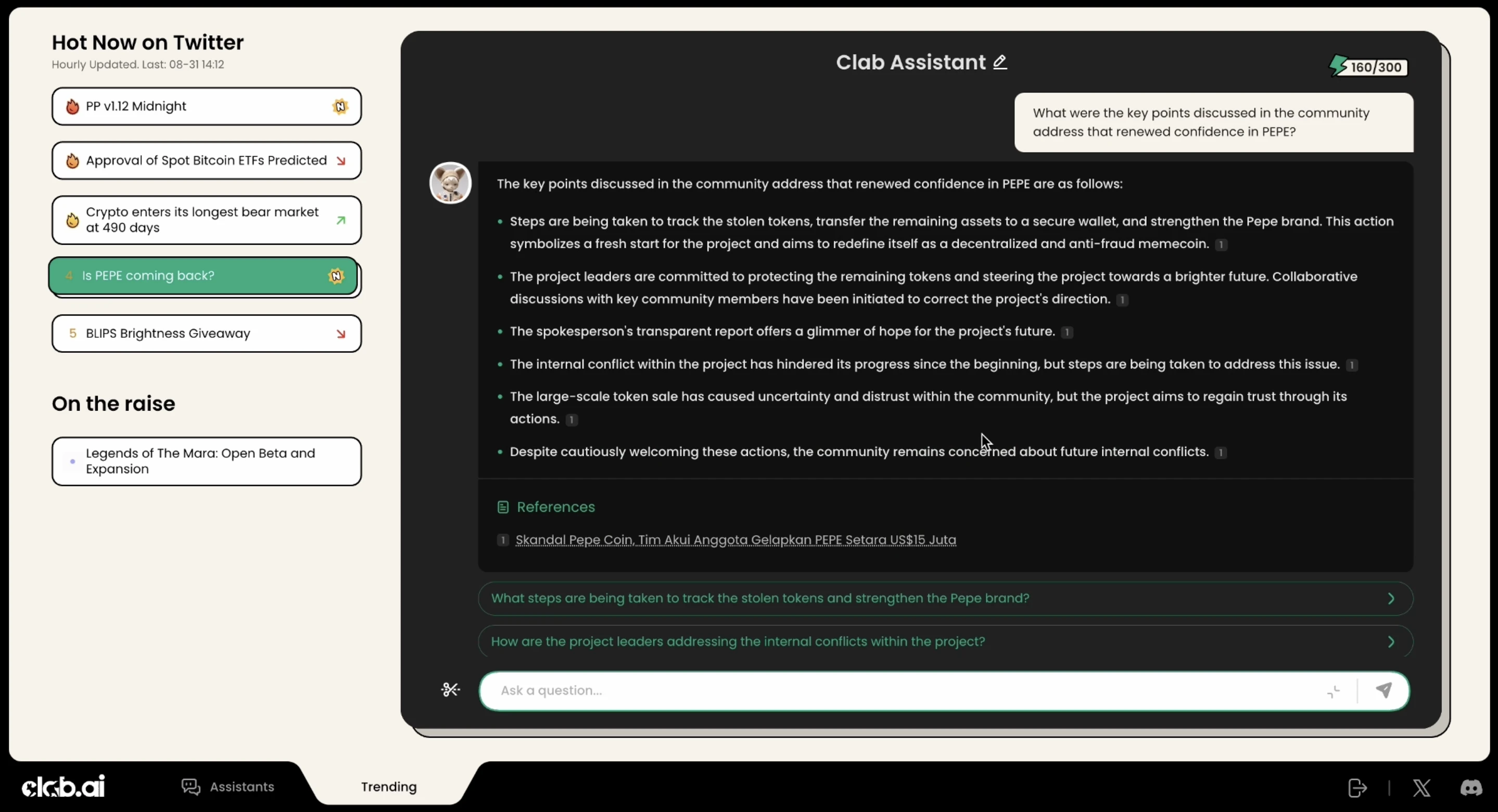
Task: Click the send arrow icon in input bar
Action: click(1384, 689)
